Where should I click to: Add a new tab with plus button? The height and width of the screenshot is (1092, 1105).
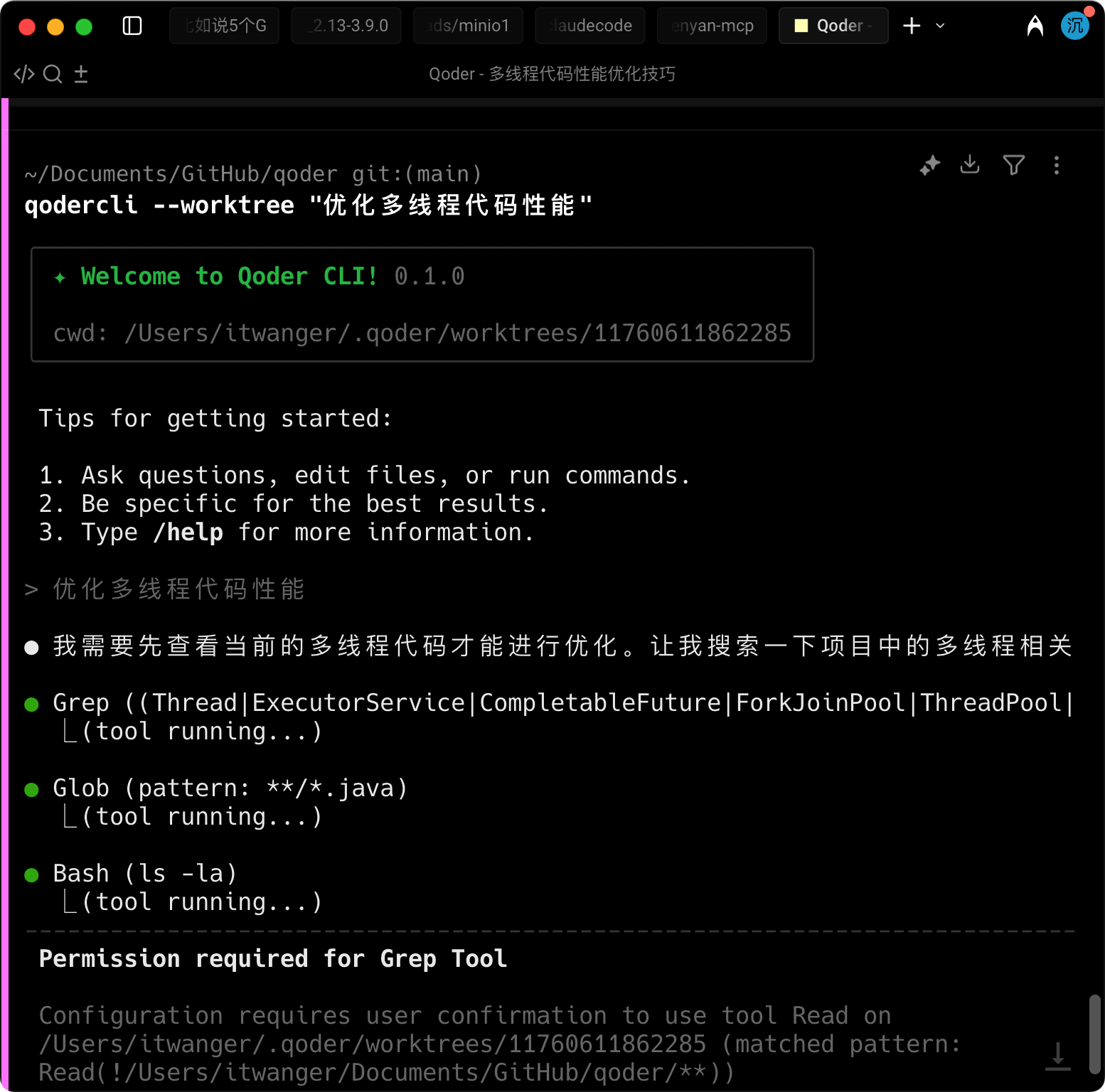tap(912, 26)
